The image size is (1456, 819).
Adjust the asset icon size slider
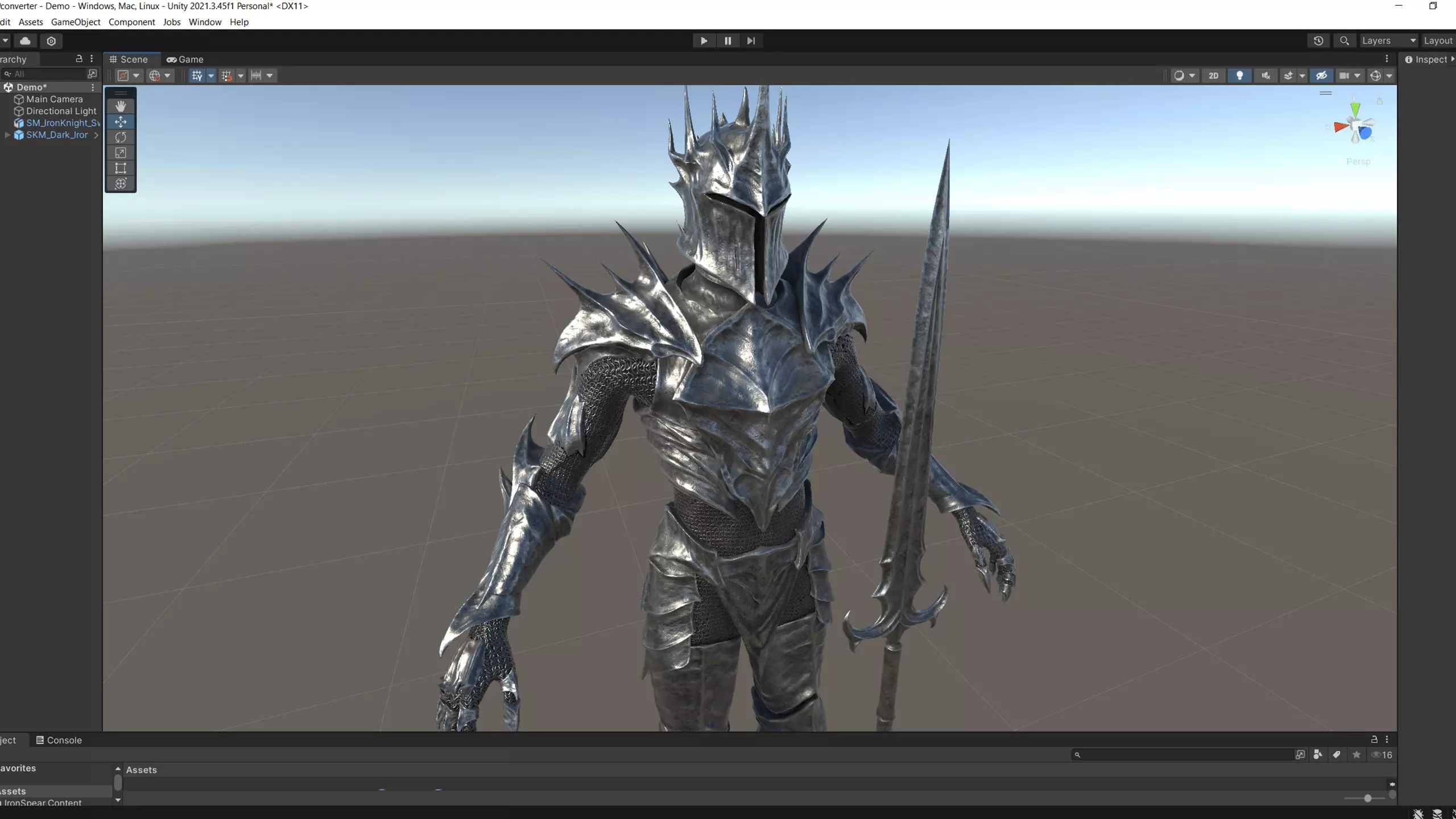pyautogui.click(x=1367, y=799)
